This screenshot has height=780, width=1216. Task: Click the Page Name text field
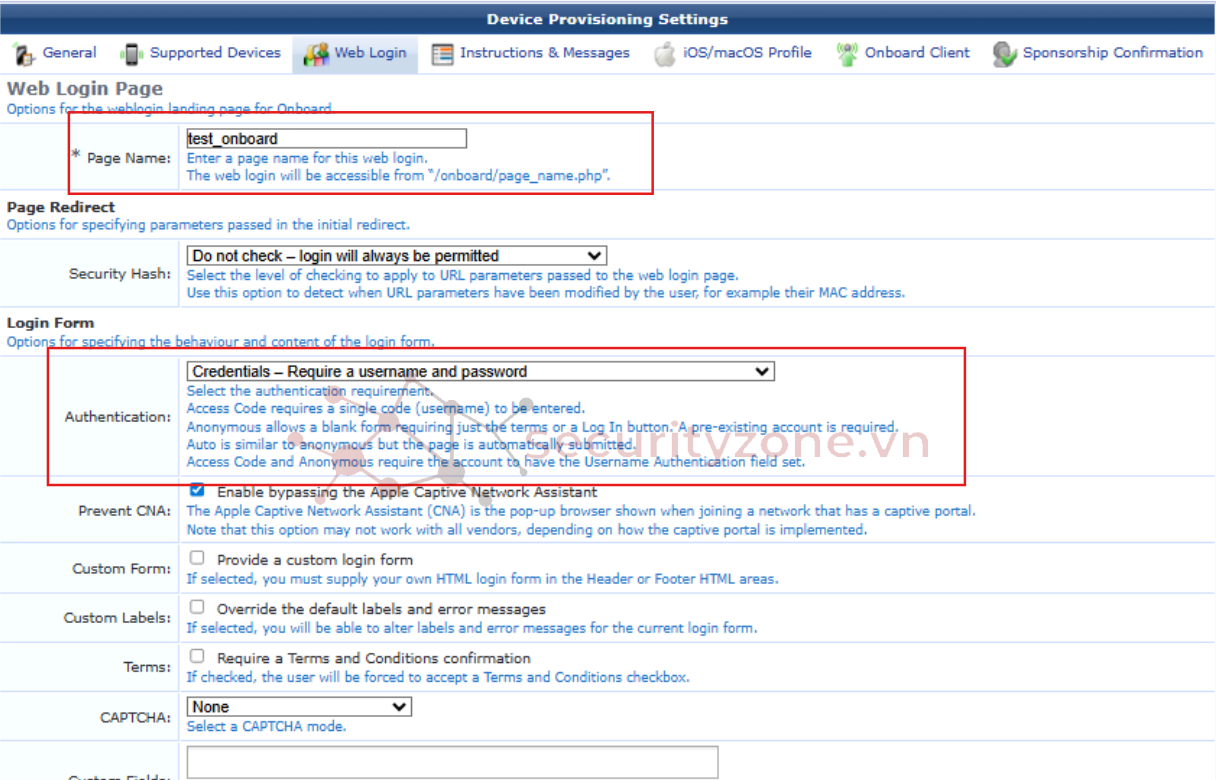tap(326, 139)
